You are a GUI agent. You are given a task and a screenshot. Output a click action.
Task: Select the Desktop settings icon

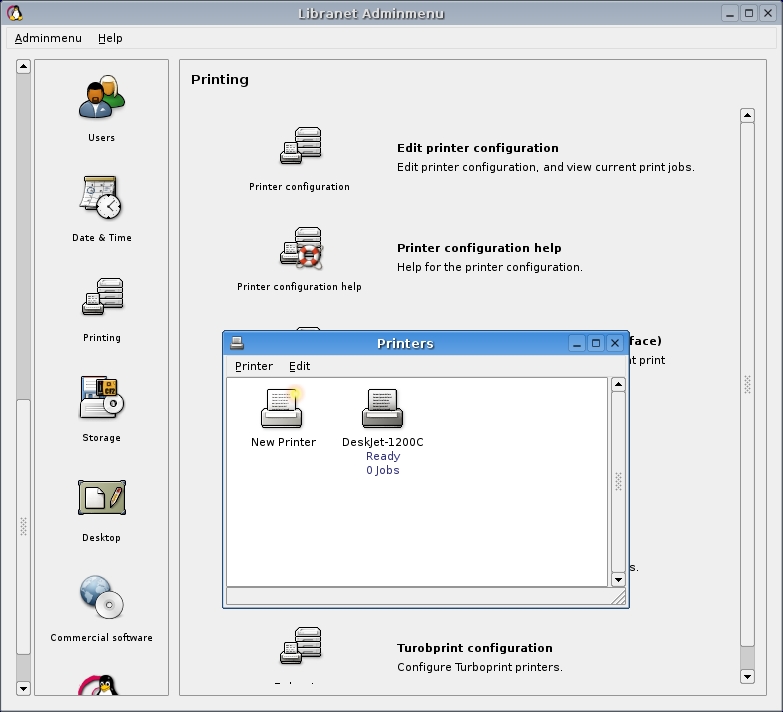point(101,498)
